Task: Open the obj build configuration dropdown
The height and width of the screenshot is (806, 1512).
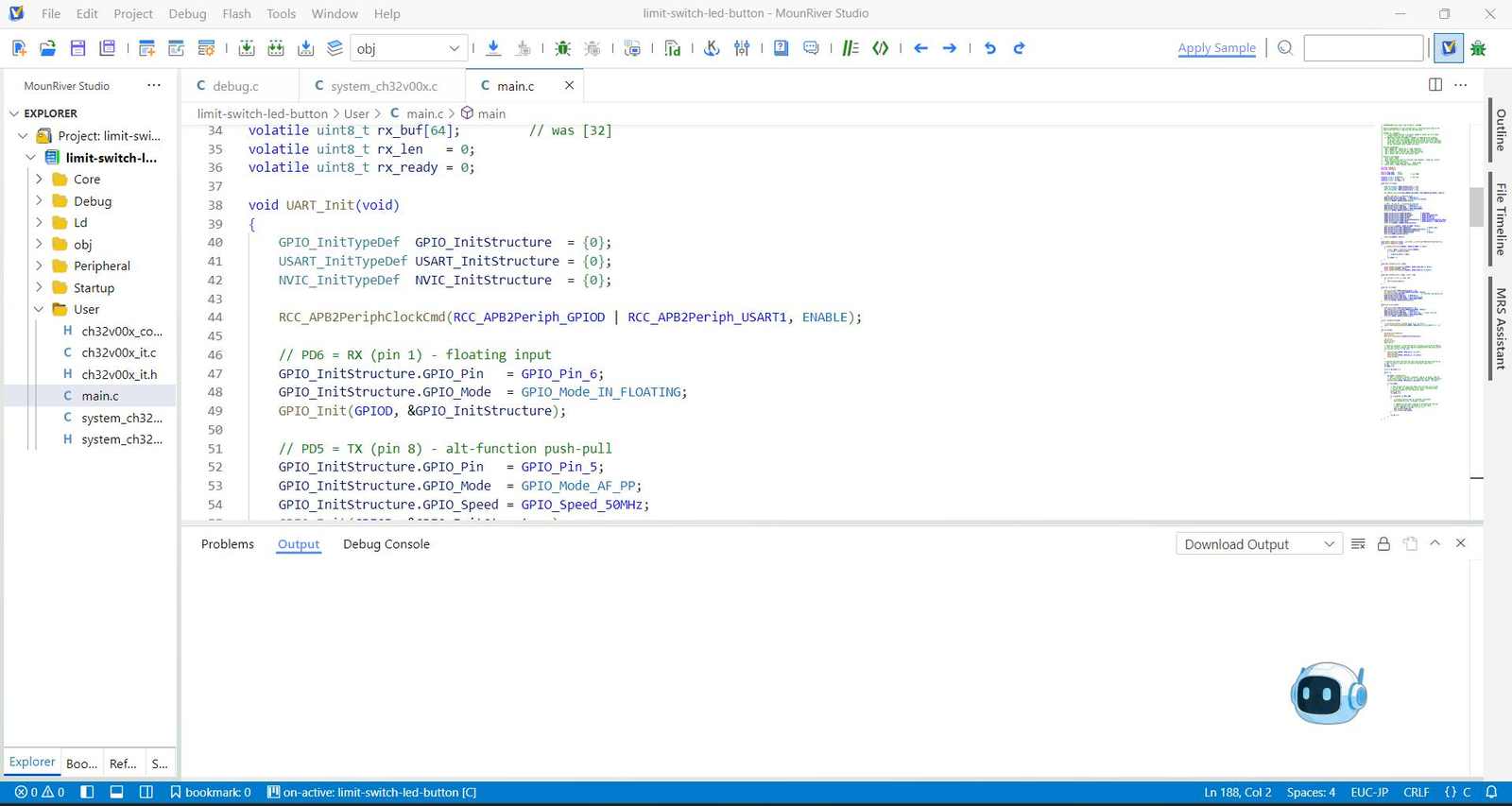Action: tap(408, 48)
